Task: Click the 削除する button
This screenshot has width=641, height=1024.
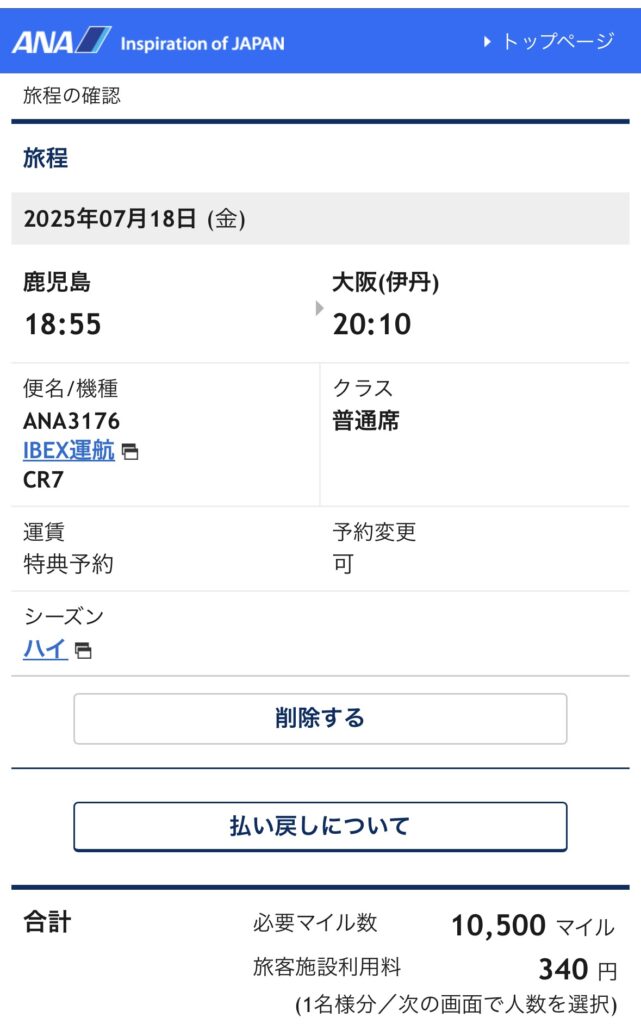Action: pos(320,718)
